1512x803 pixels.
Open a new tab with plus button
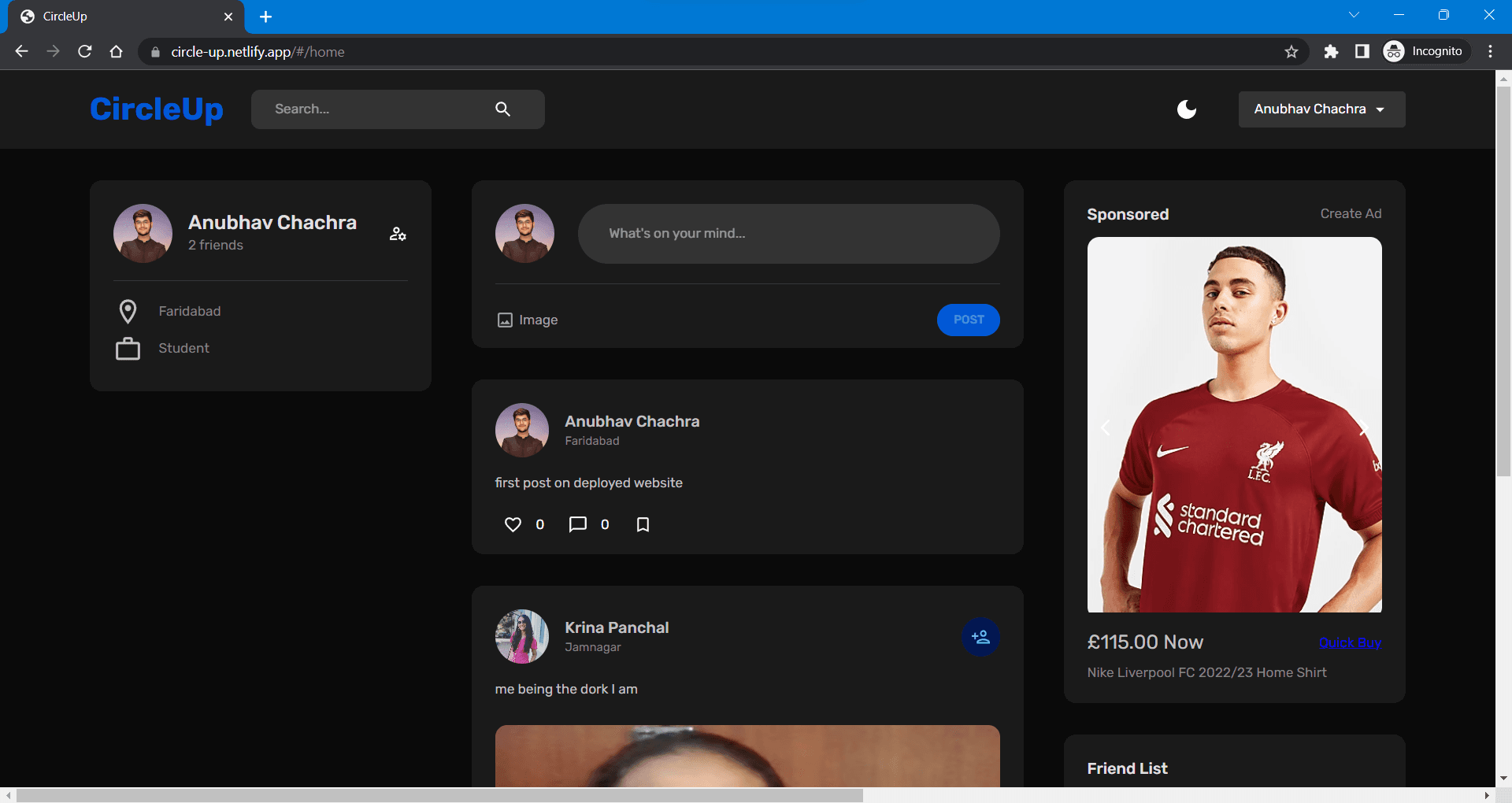(x=266, y=17)
